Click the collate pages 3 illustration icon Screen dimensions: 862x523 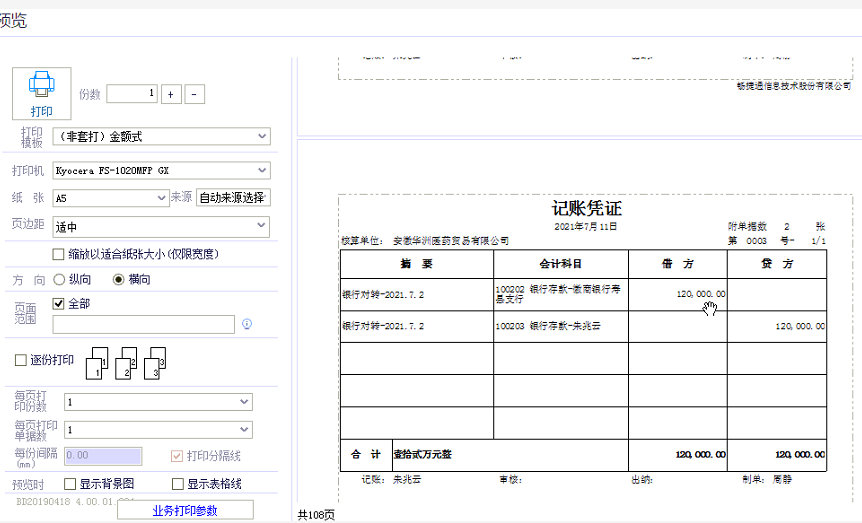(x=156, y=364)
